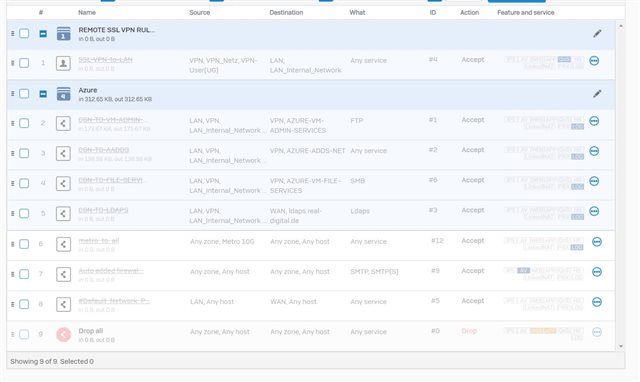
Task: Click the Showing 9 of 9 status text
Action: pyautogui.click(x=52, y=362)
